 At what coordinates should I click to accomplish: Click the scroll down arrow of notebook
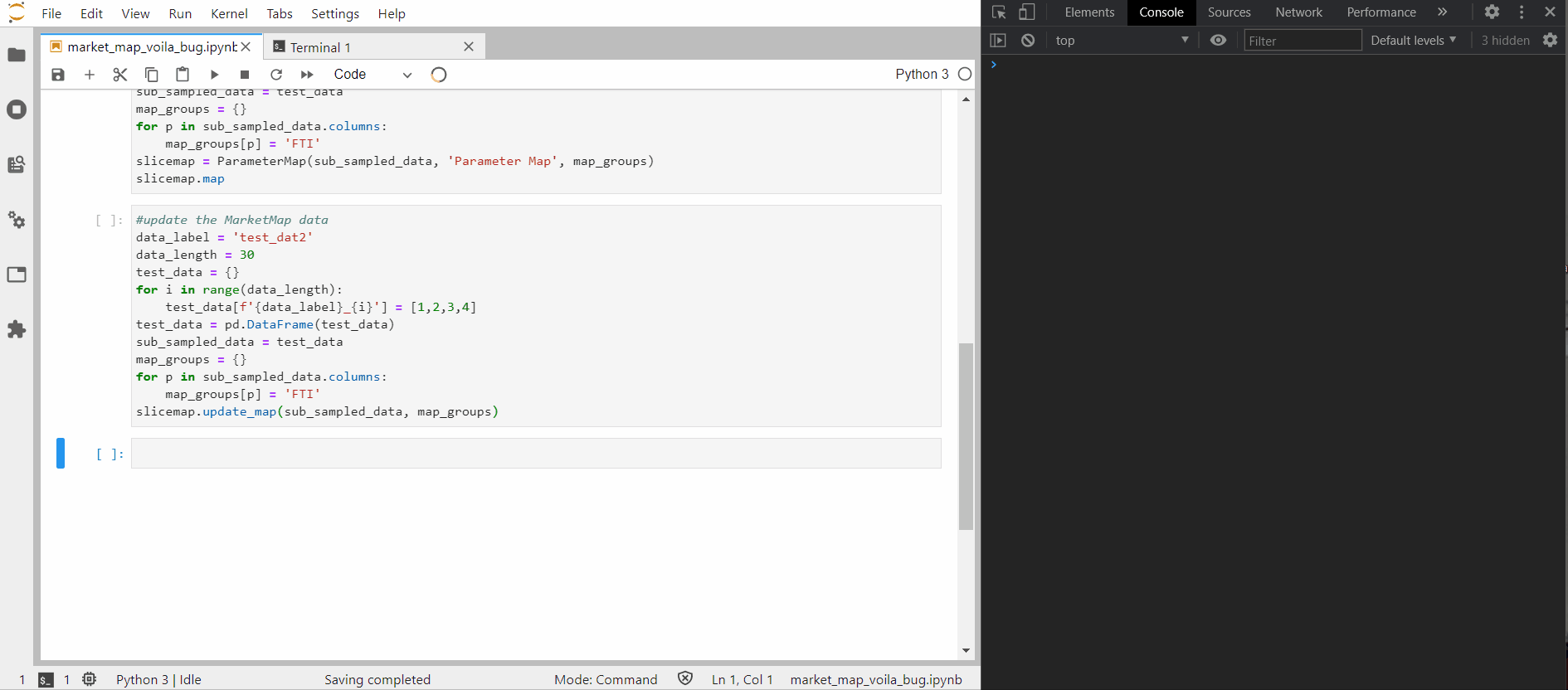tap(966, 651)
